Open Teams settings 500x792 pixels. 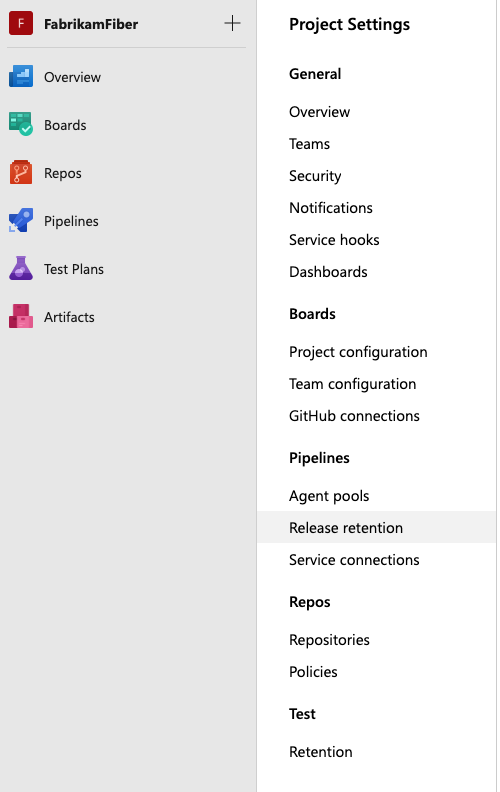(310, 144)
